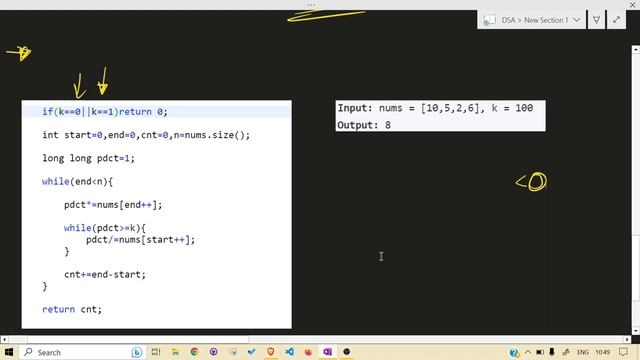The width and height of the screenshot is (640, 360).
Task: Exit full page view with diagonal arrows
Action: 616,20
